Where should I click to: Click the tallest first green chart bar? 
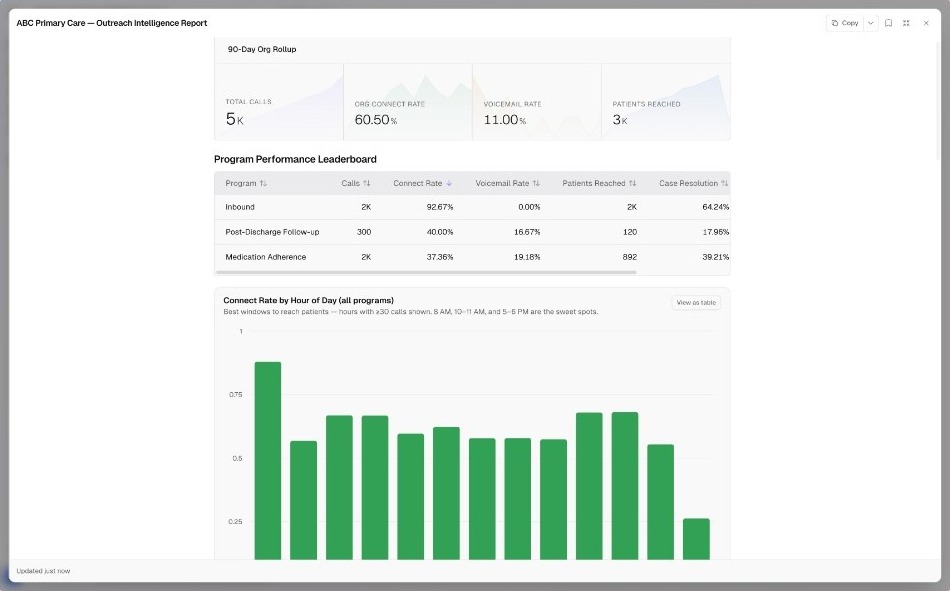268,461
